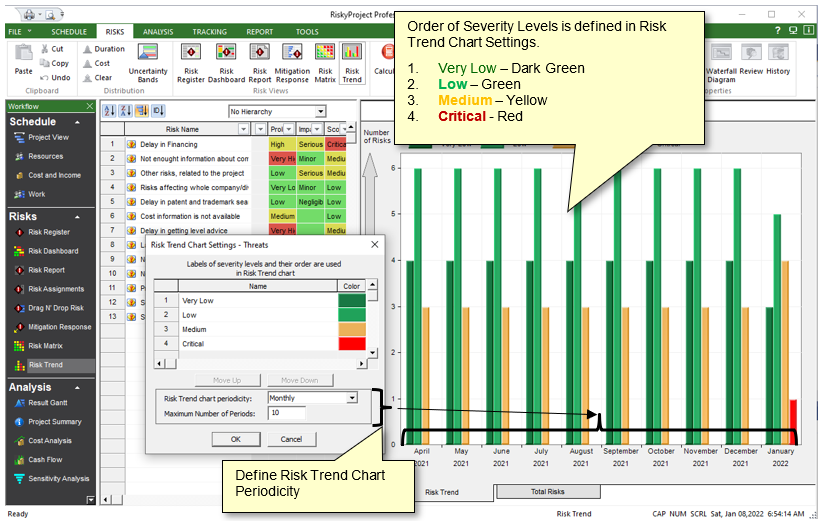Switch to the ANALYSIS ribbon tab
This screenshot has width=822, height=521.
coord(158,31)
